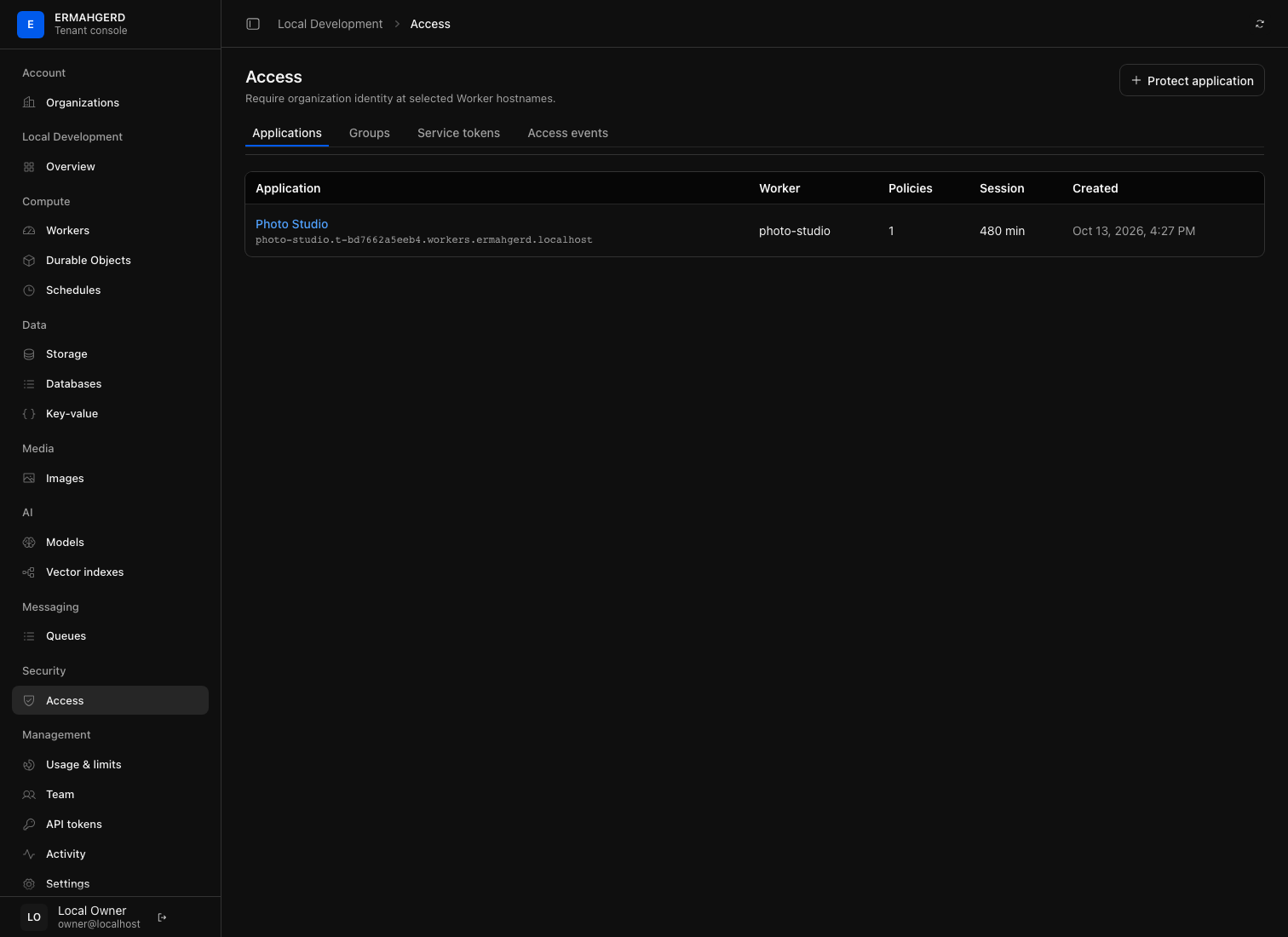Click the photo-studio worker cell
The image size is (1288, 937).
[x=794, y=231]
